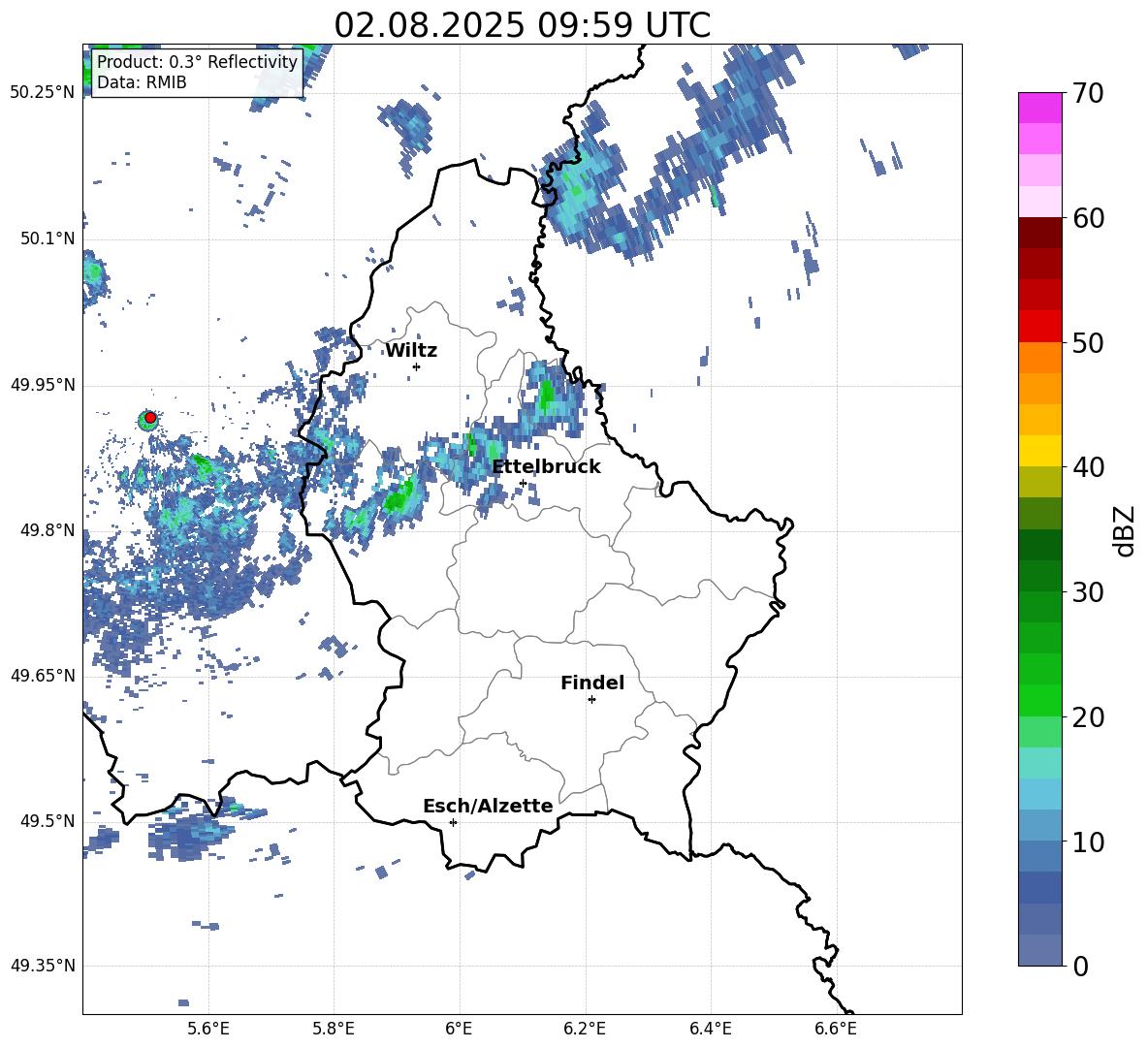Click the 6.4°E longitude label
Viewport: 1148px width, 1048px height.
710,1029
